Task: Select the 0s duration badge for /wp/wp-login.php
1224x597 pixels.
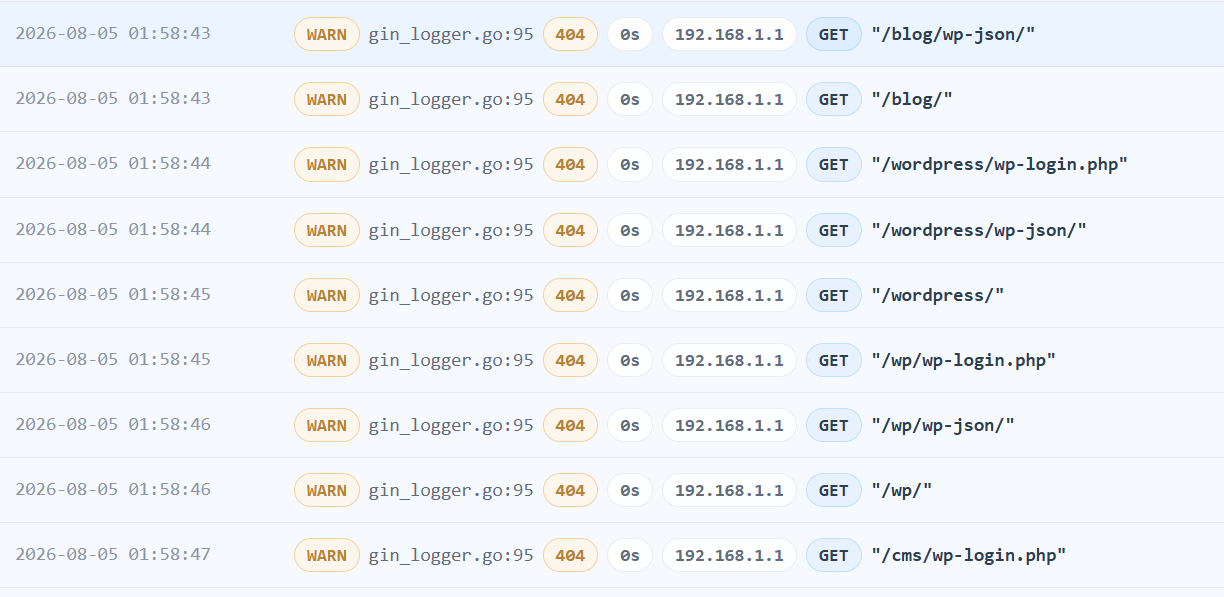Action: [630, 360]
